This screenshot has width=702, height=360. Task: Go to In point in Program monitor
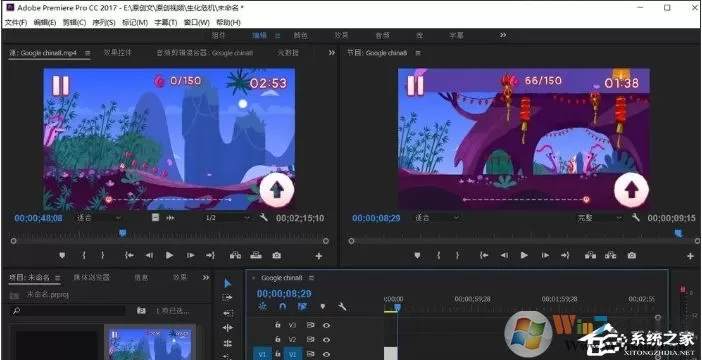click(484, 255)
